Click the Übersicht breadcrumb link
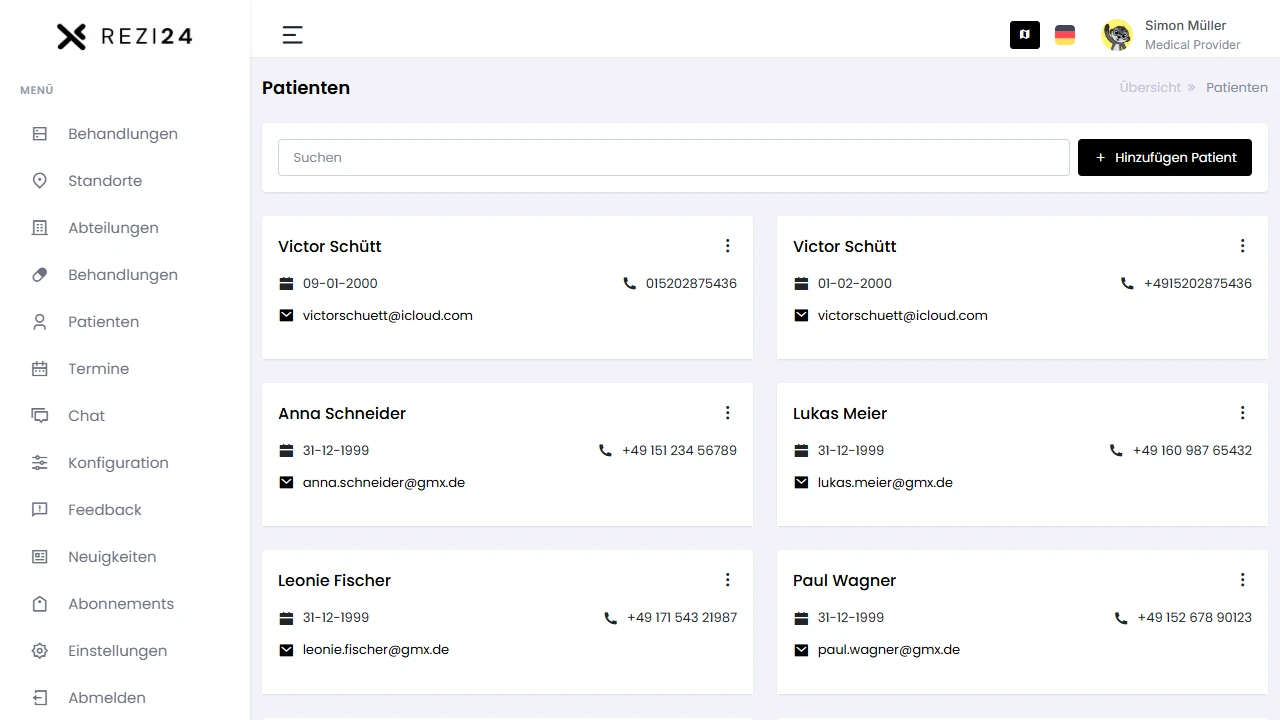The image size is (1280, 720). pos(1150,88)
